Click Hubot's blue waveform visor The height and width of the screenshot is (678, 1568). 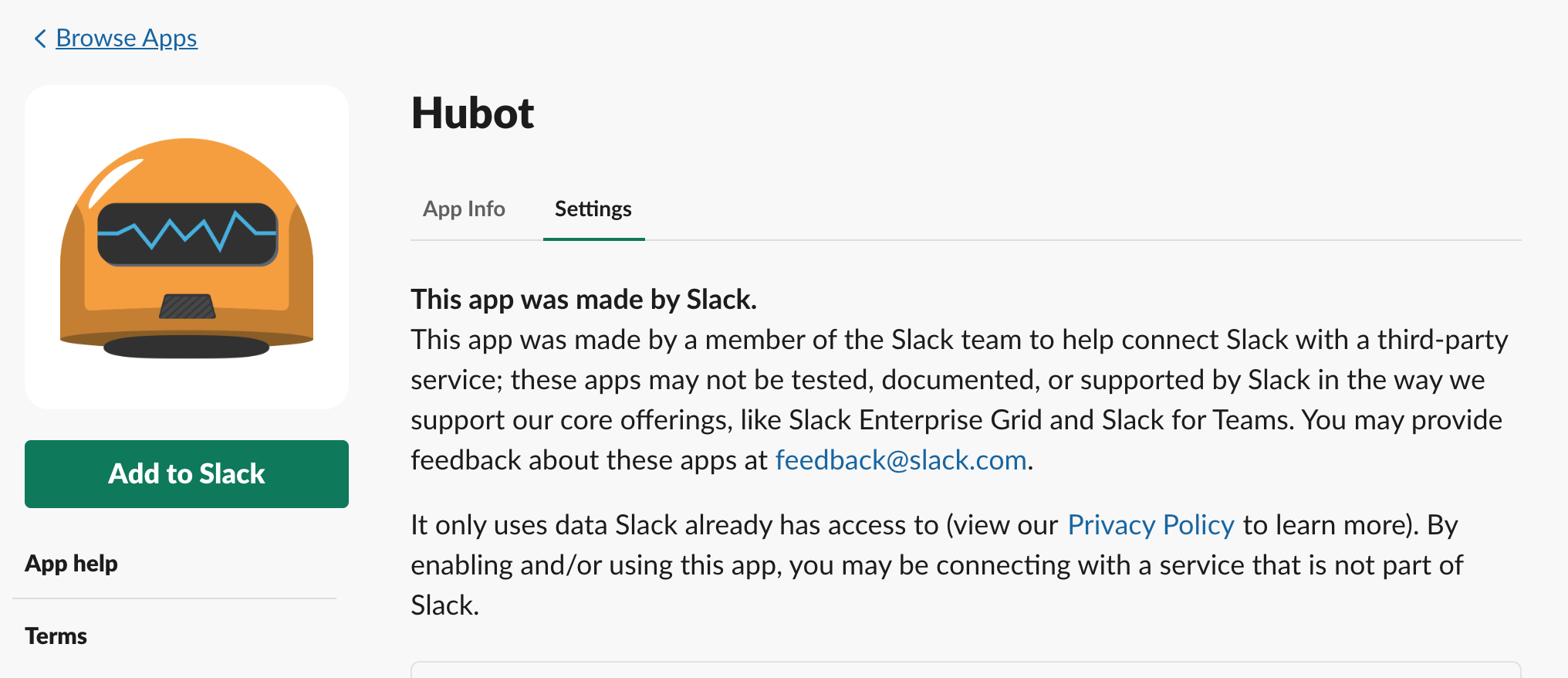pos(187,233)
